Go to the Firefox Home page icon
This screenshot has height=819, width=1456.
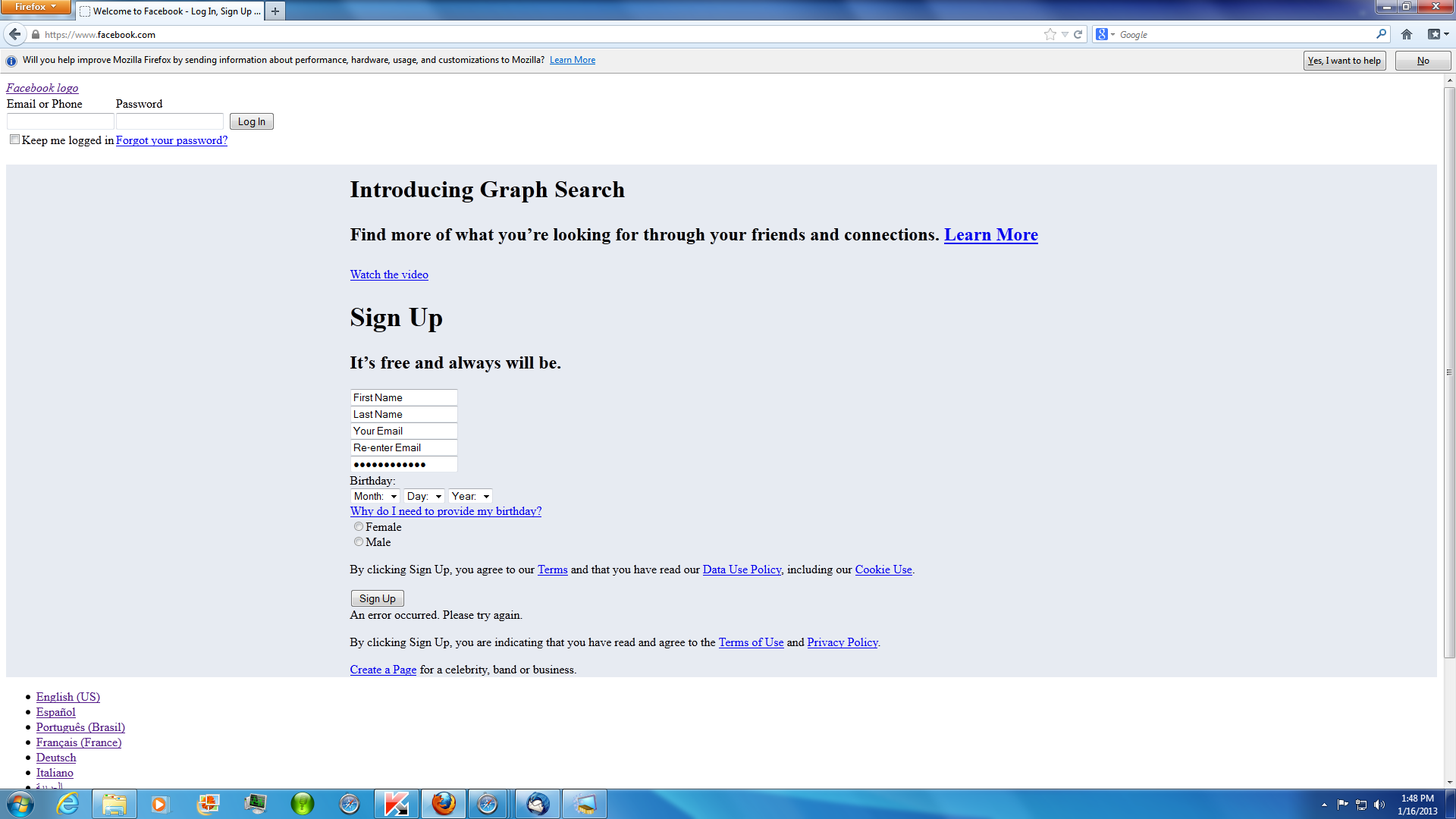tap(1407, 34)
